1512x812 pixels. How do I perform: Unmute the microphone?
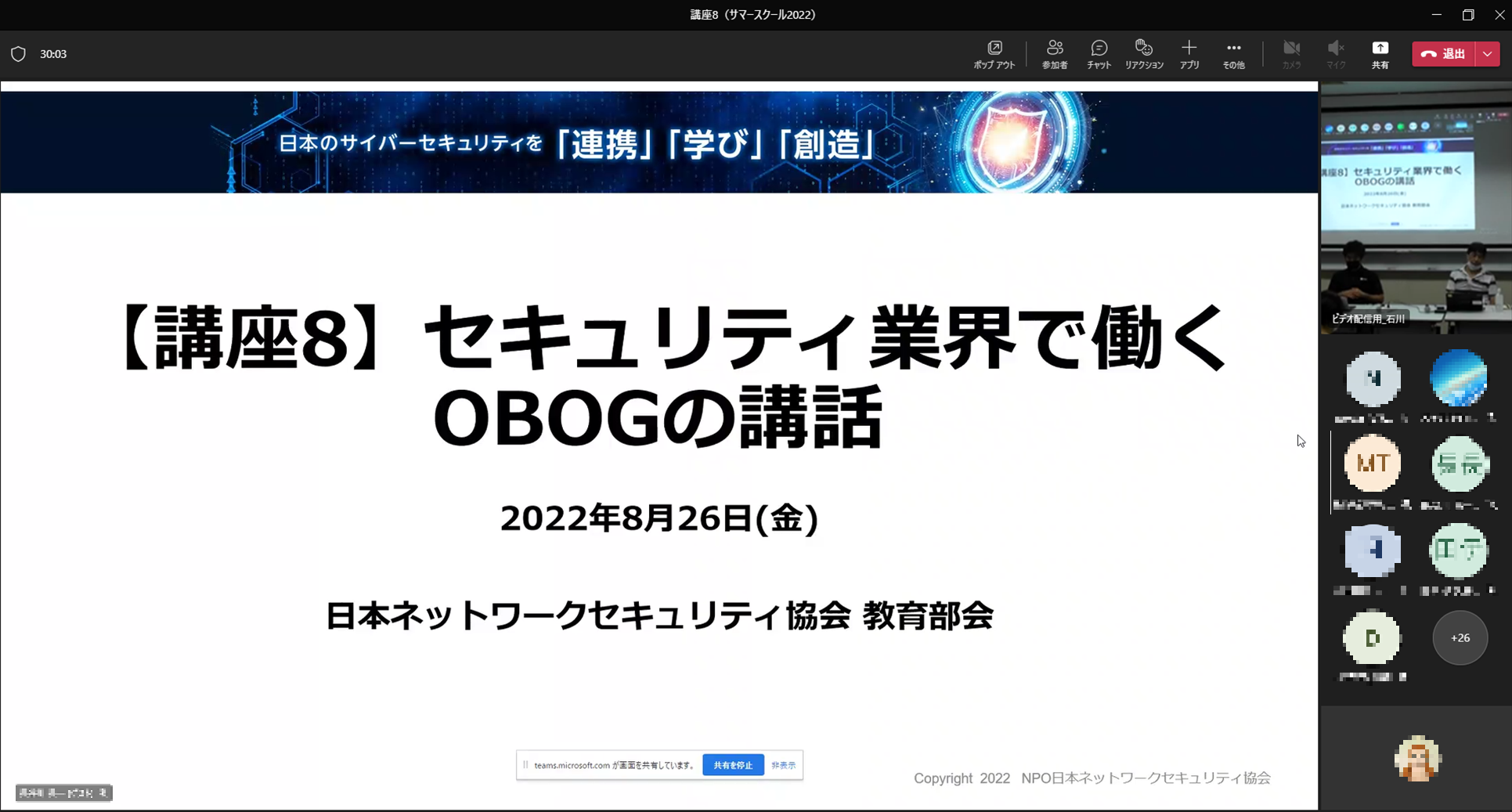[1336, 54]
